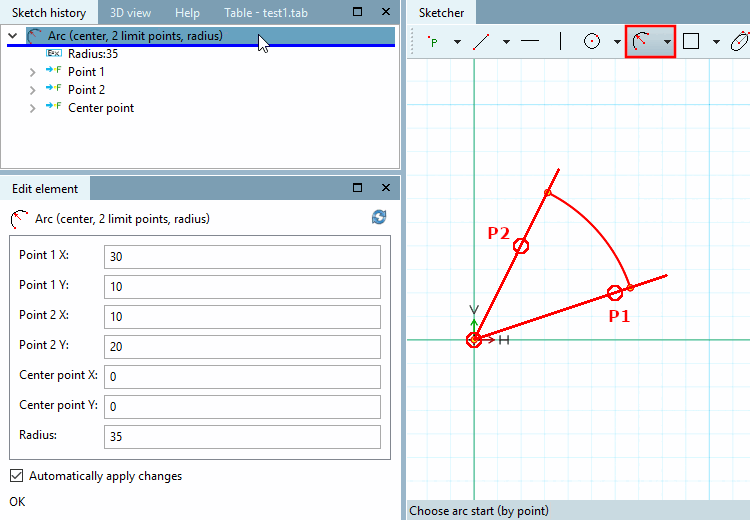Image resolution: width=750 pixels, height=520 pixels.
Task: Select the Arc tool in toolbar
Action: [x=641, y=42]
